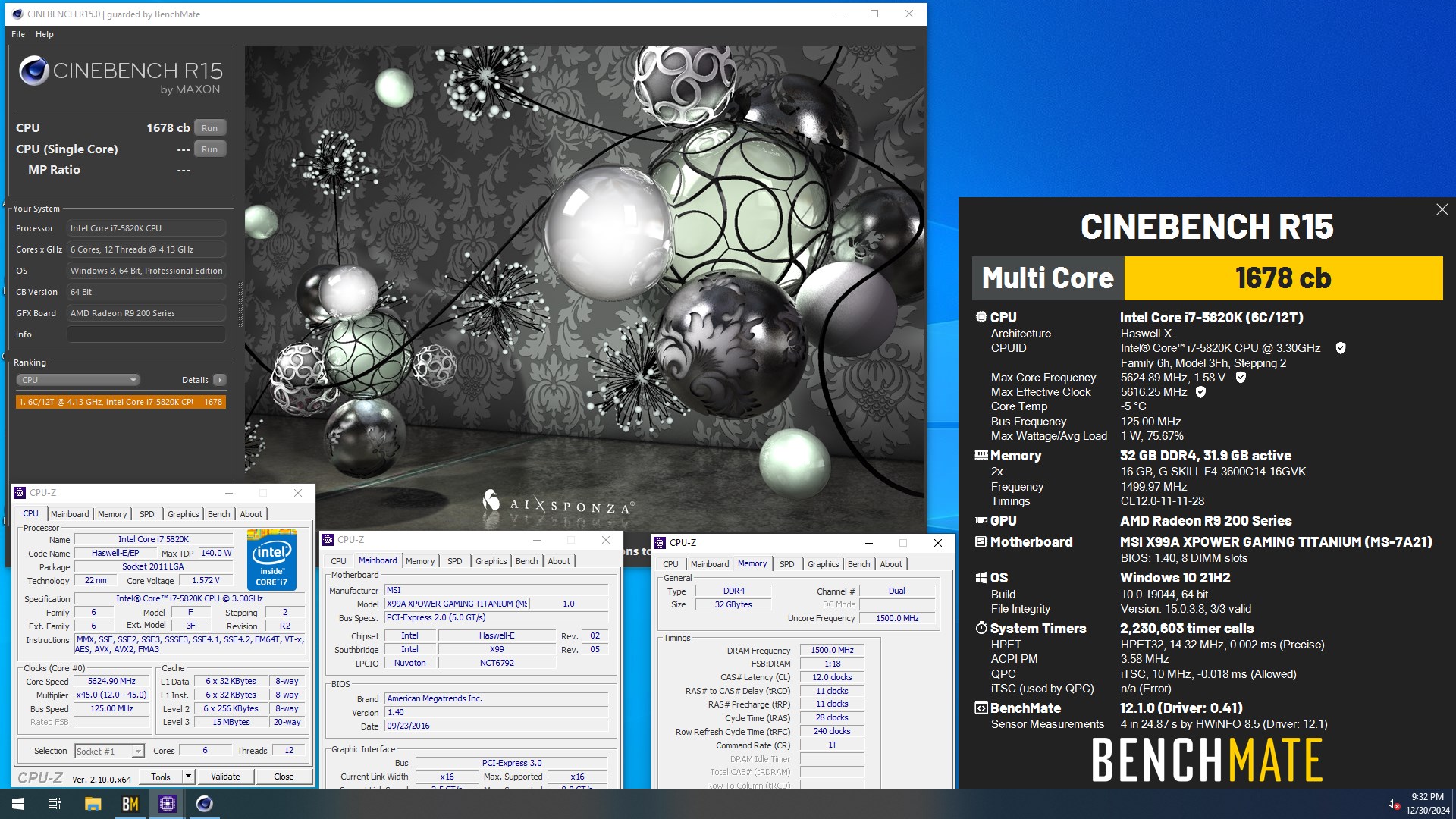
Task: Click the Cinebench rendered scene image
Action: 584,288
